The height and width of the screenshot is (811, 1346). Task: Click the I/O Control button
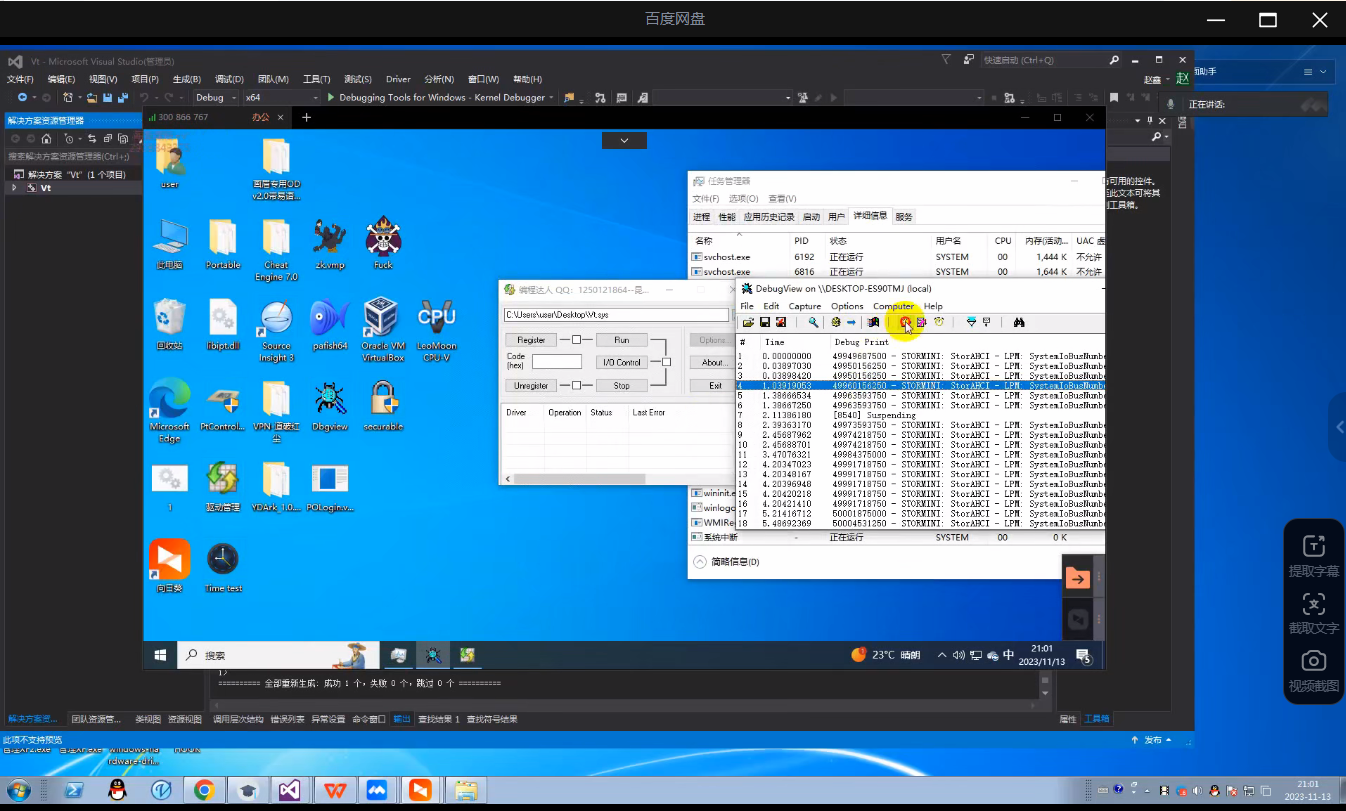click(622, 362)
